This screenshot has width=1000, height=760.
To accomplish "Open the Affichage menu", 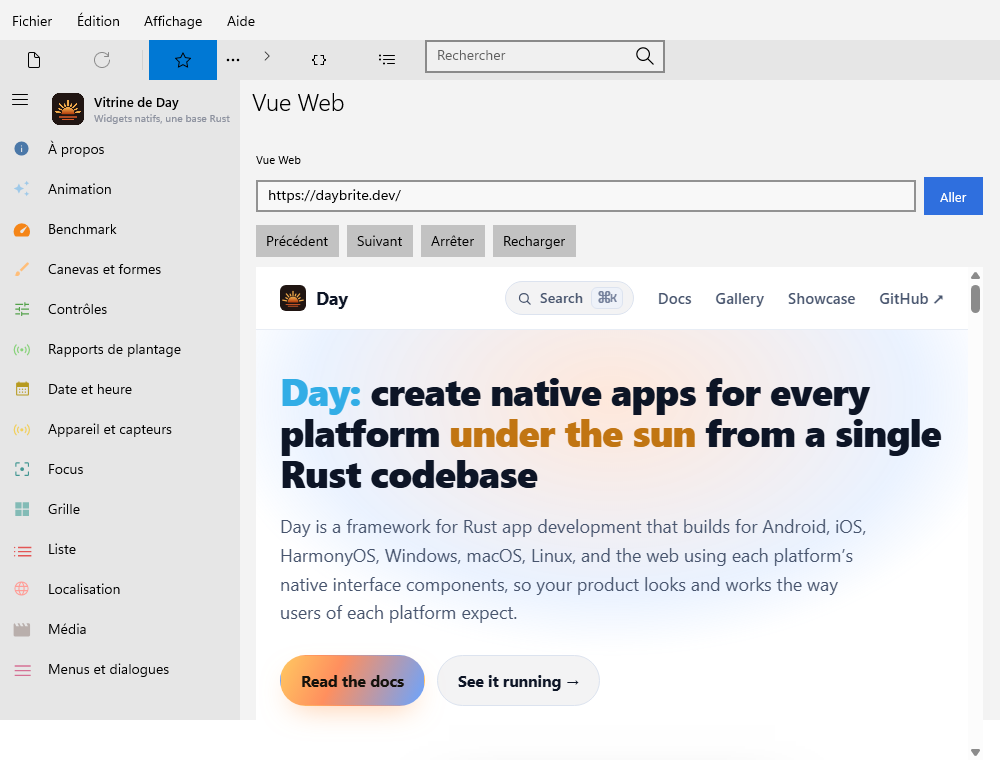I will pyautogui.click(x=173, y=21).
